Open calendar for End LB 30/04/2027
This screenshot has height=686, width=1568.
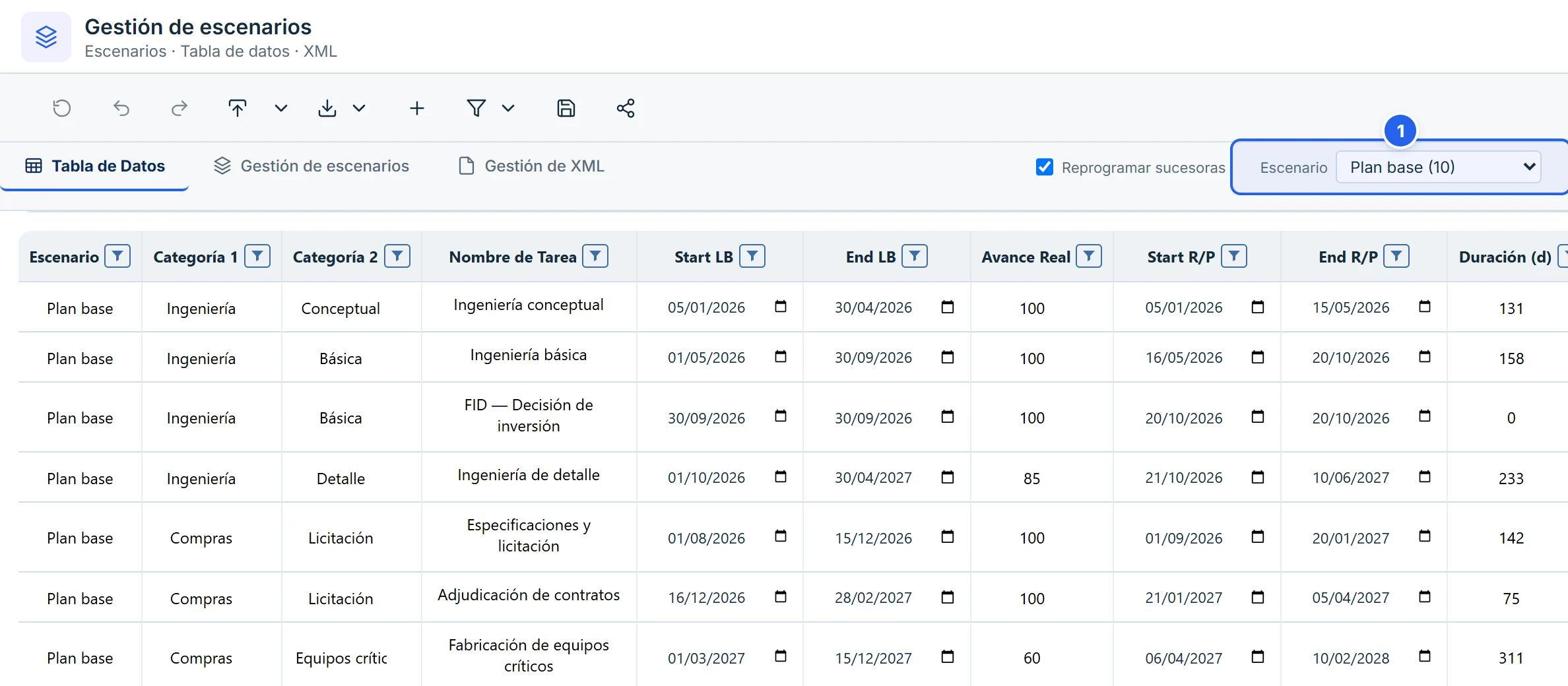click(948, 477)
